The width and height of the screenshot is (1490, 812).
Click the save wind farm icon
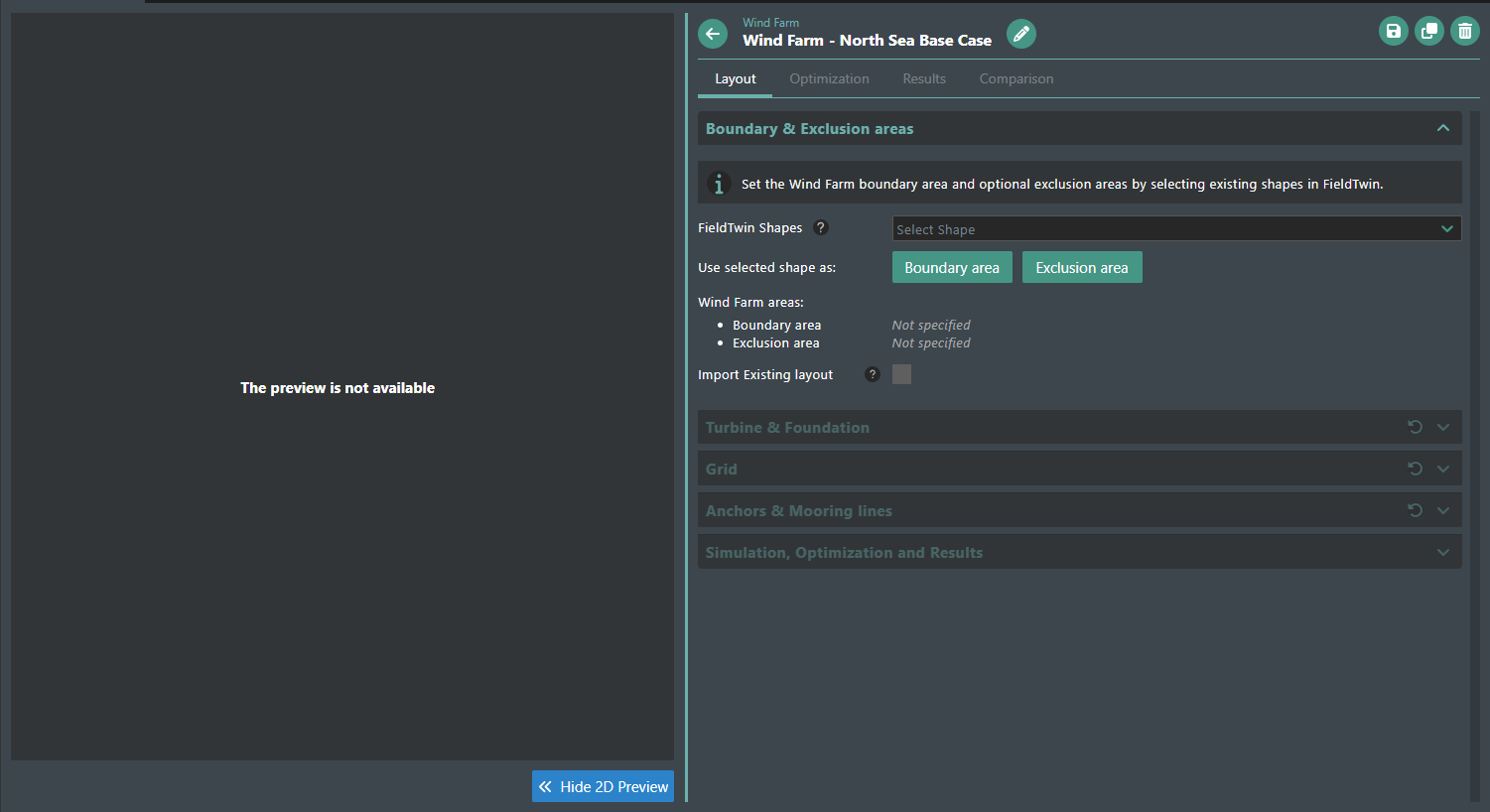pyautogui.click(x=1393, y=32)
